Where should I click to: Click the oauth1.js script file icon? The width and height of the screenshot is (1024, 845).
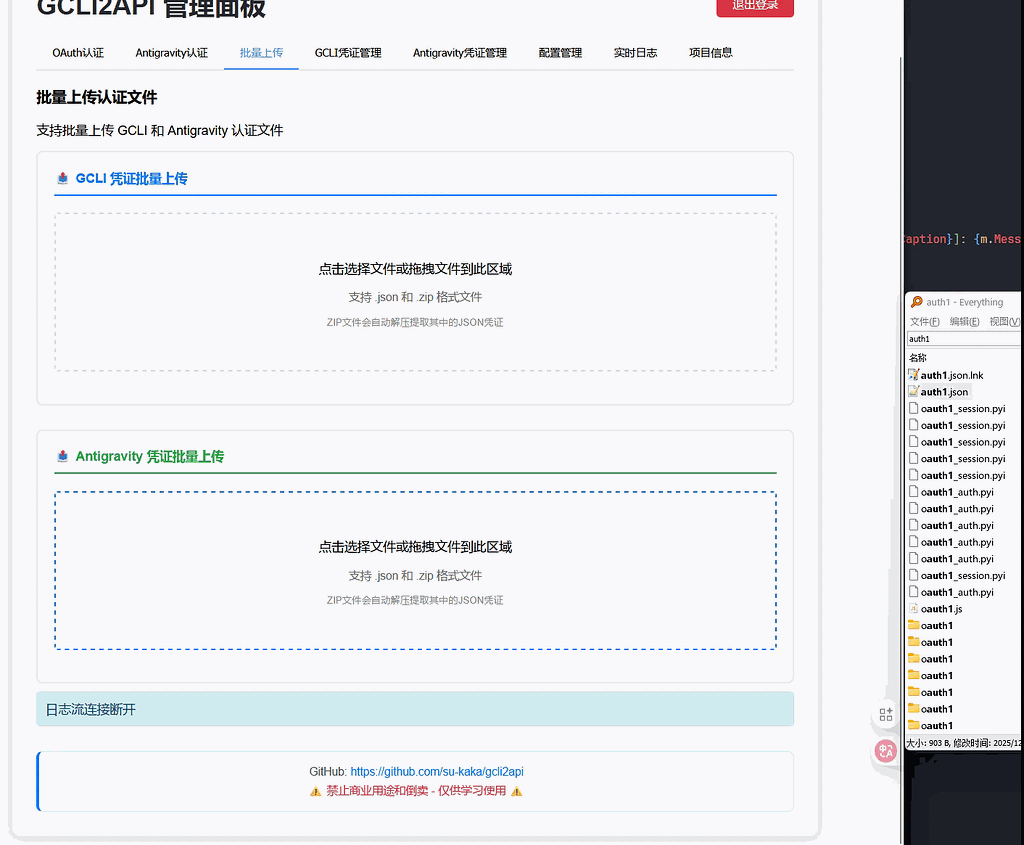(914, 609)
